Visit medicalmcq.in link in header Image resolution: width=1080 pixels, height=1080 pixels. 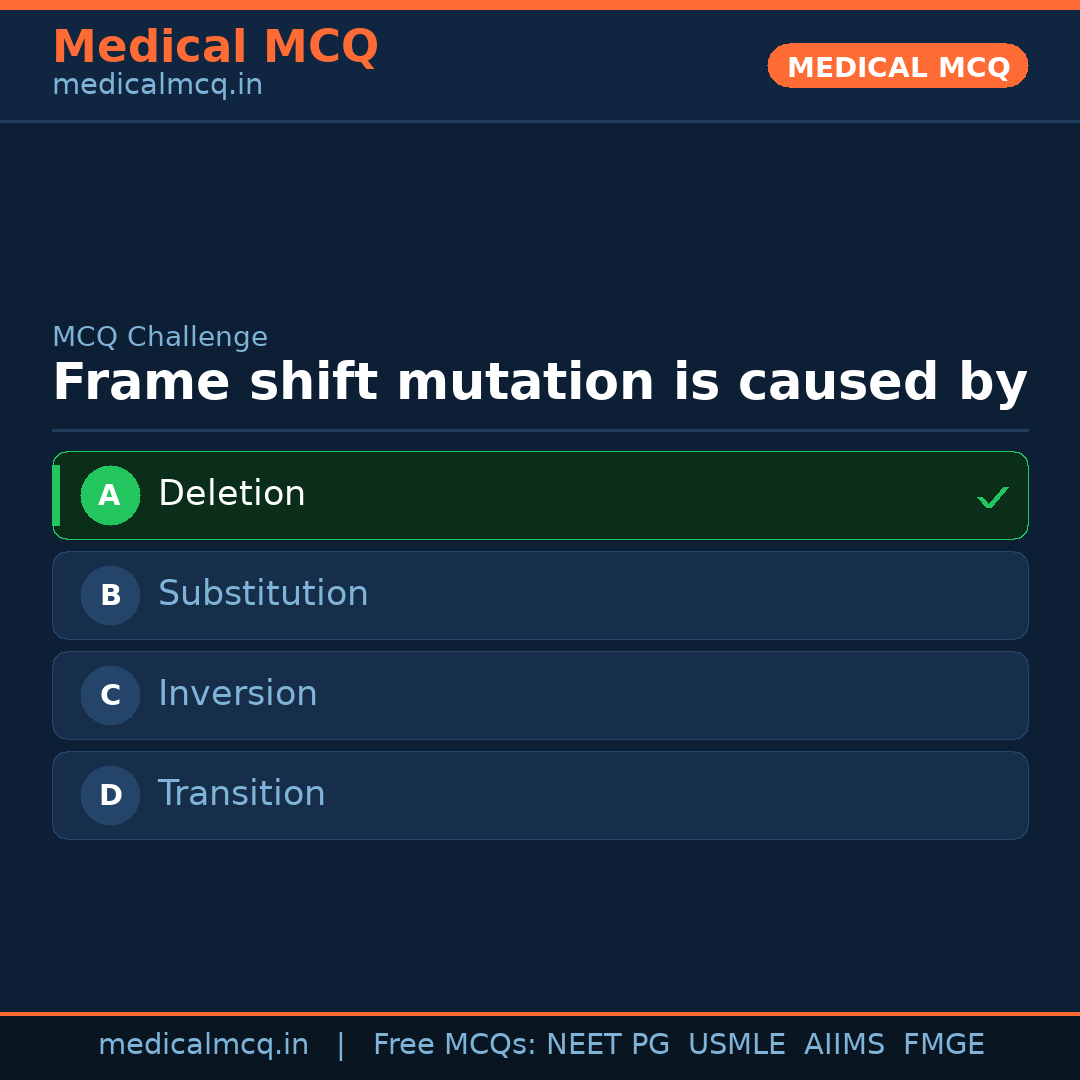157,86
